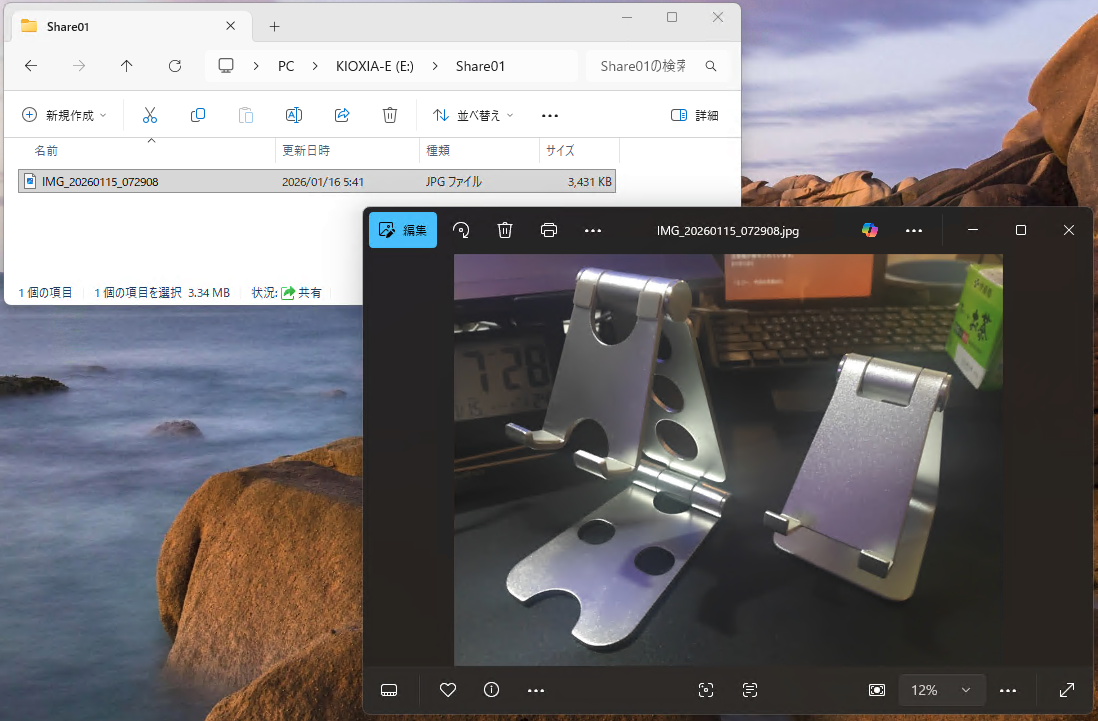The image size is (1098, 721).
Task: Toggle the 詳細 details pane
Action: (694, 115)
